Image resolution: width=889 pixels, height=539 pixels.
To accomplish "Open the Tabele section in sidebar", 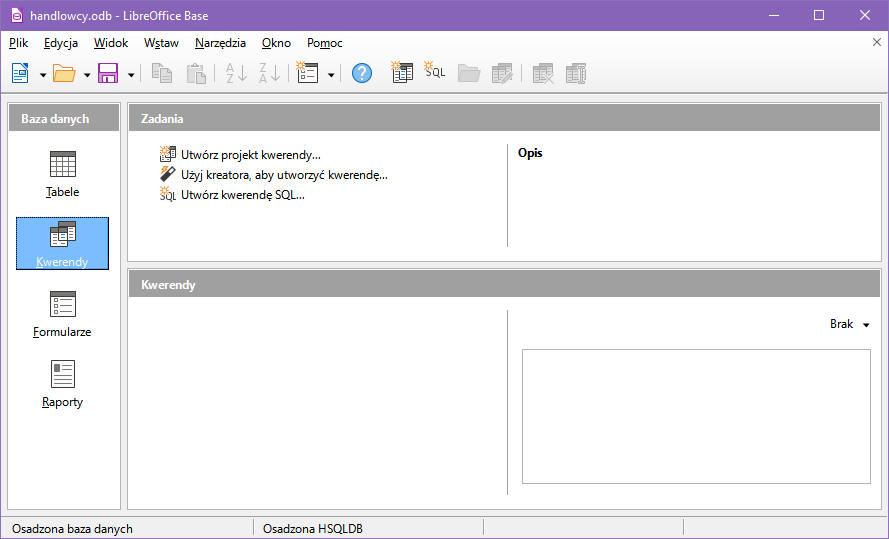I will coord(63,174).
